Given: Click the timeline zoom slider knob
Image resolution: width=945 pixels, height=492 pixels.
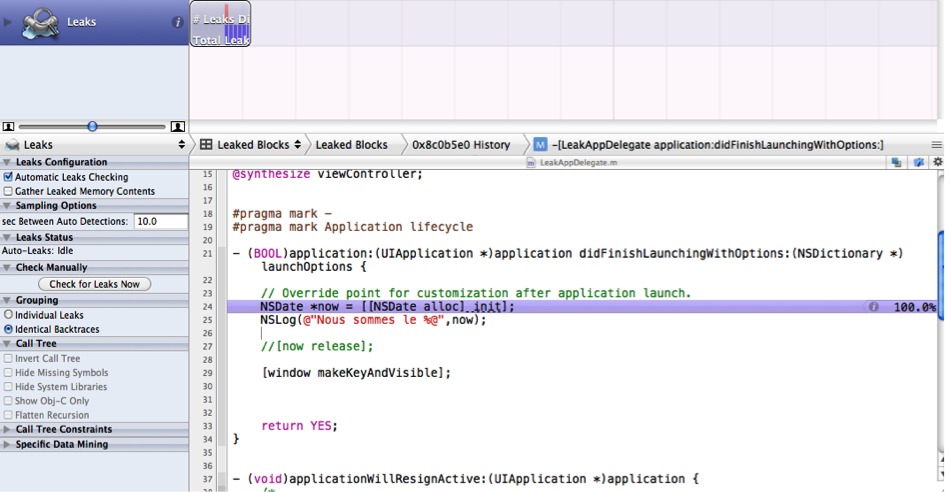Looking at the screenshot, I should click(x=92, y=127).
